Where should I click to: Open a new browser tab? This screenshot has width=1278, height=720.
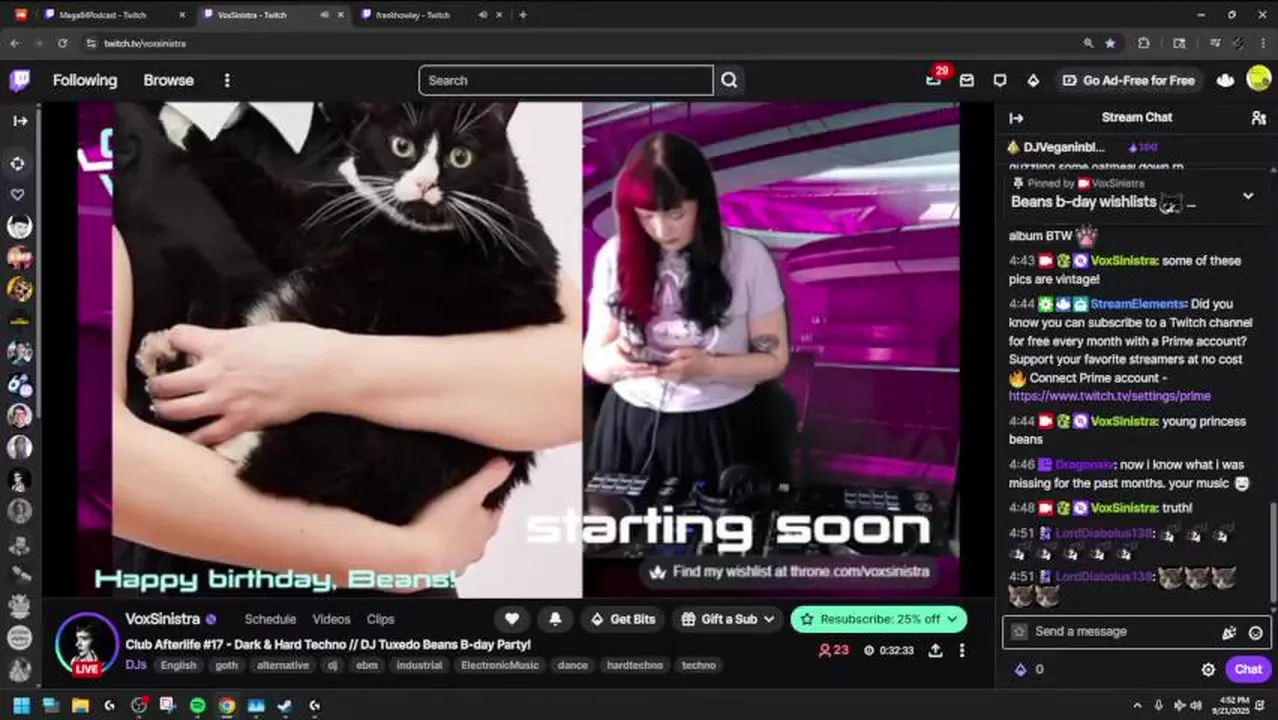coord(522,15)
